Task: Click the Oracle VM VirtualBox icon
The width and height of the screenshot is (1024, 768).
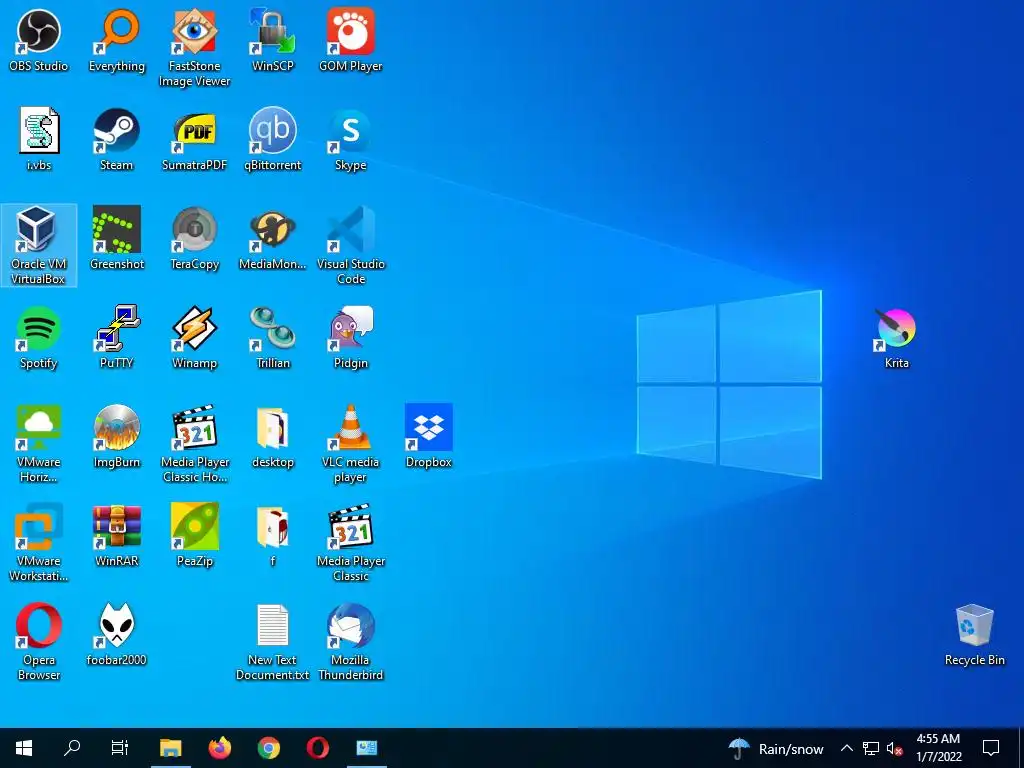Action: coord(39,246)
